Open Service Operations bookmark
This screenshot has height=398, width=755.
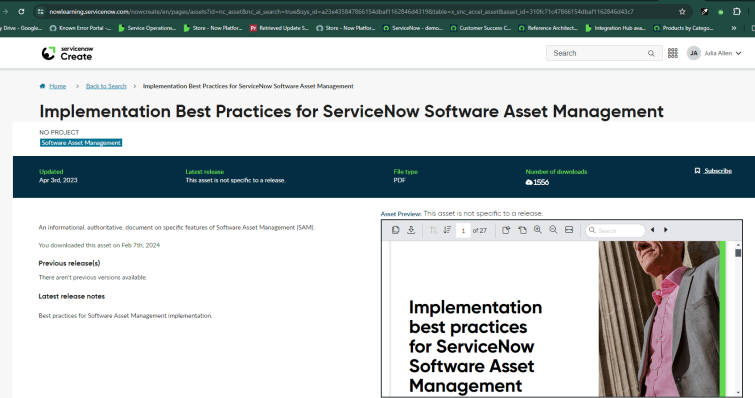click(x=147, y=28)
